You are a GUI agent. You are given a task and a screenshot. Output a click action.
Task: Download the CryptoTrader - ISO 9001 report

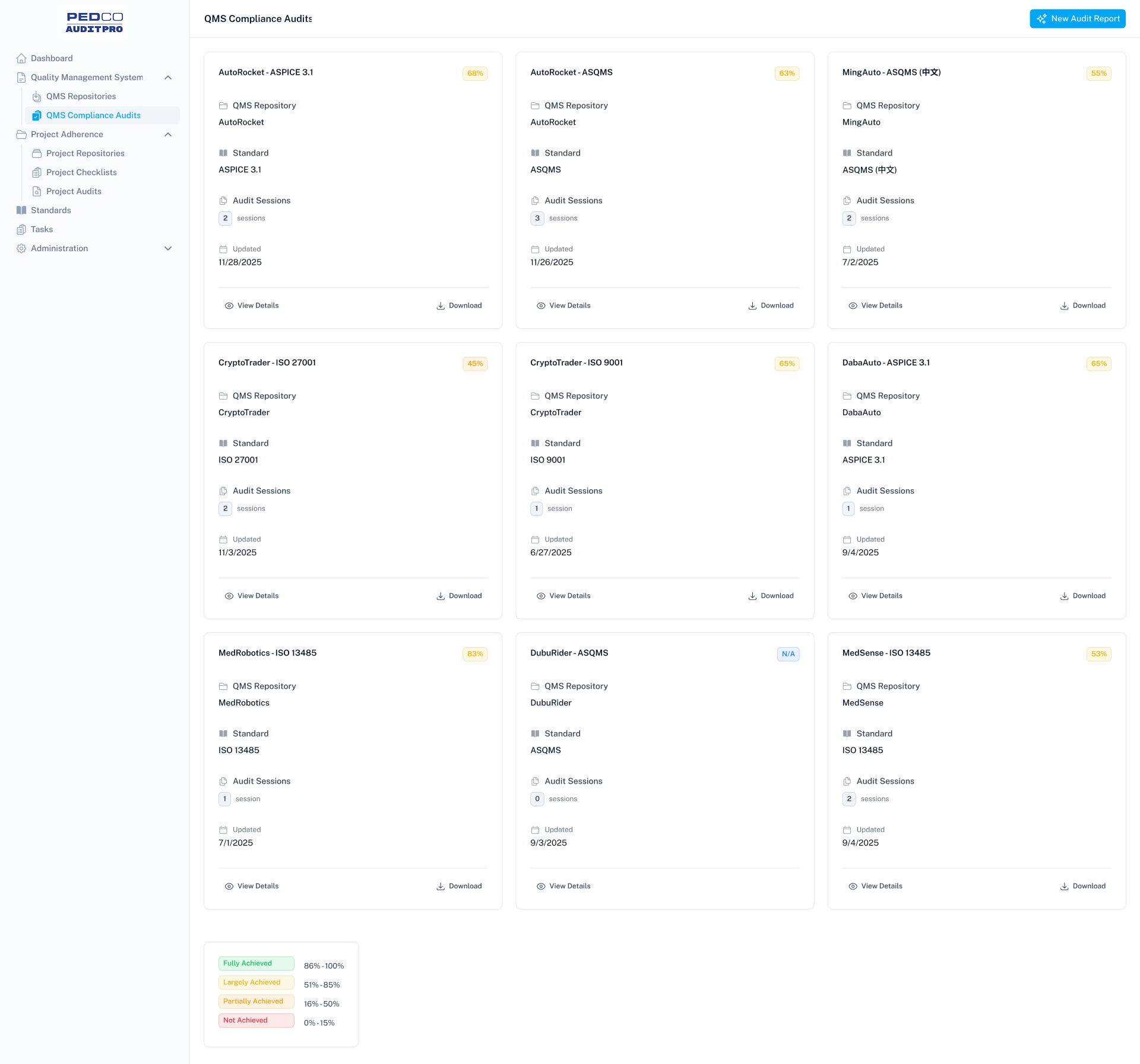click(771, 596)
